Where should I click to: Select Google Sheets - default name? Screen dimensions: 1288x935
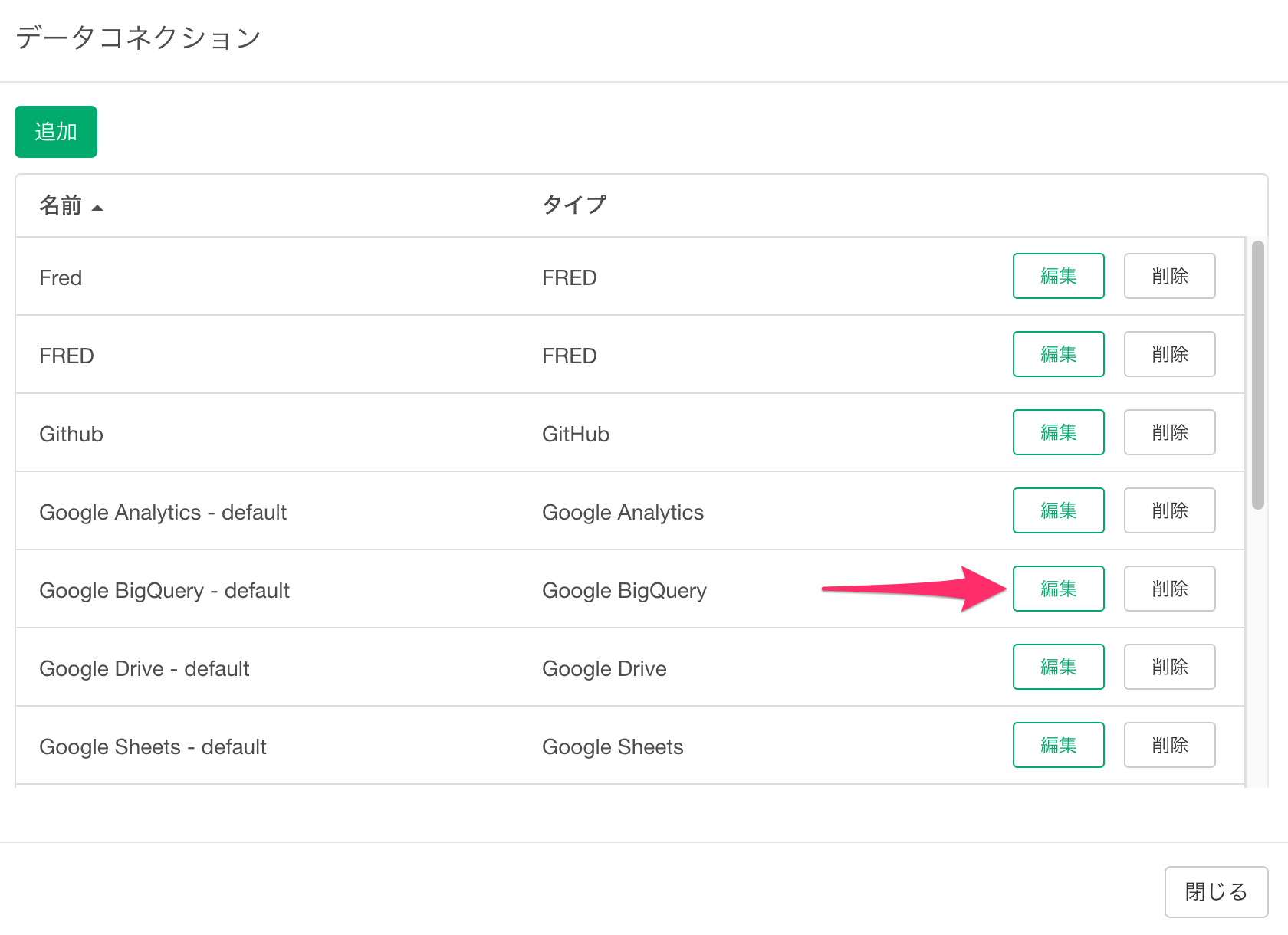[x=153, y=746]
